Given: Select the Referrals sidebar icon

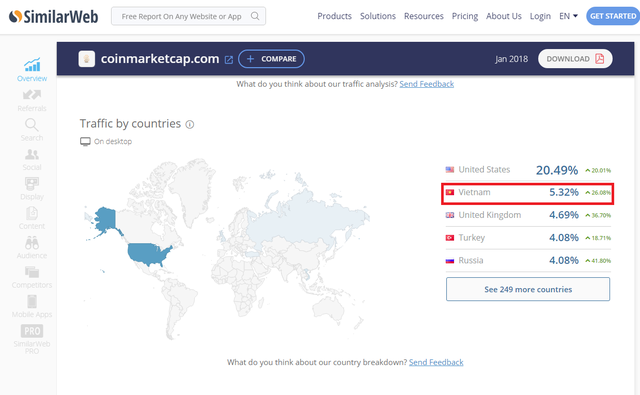Looking at the screenshot, I should (x=32, y=95).
